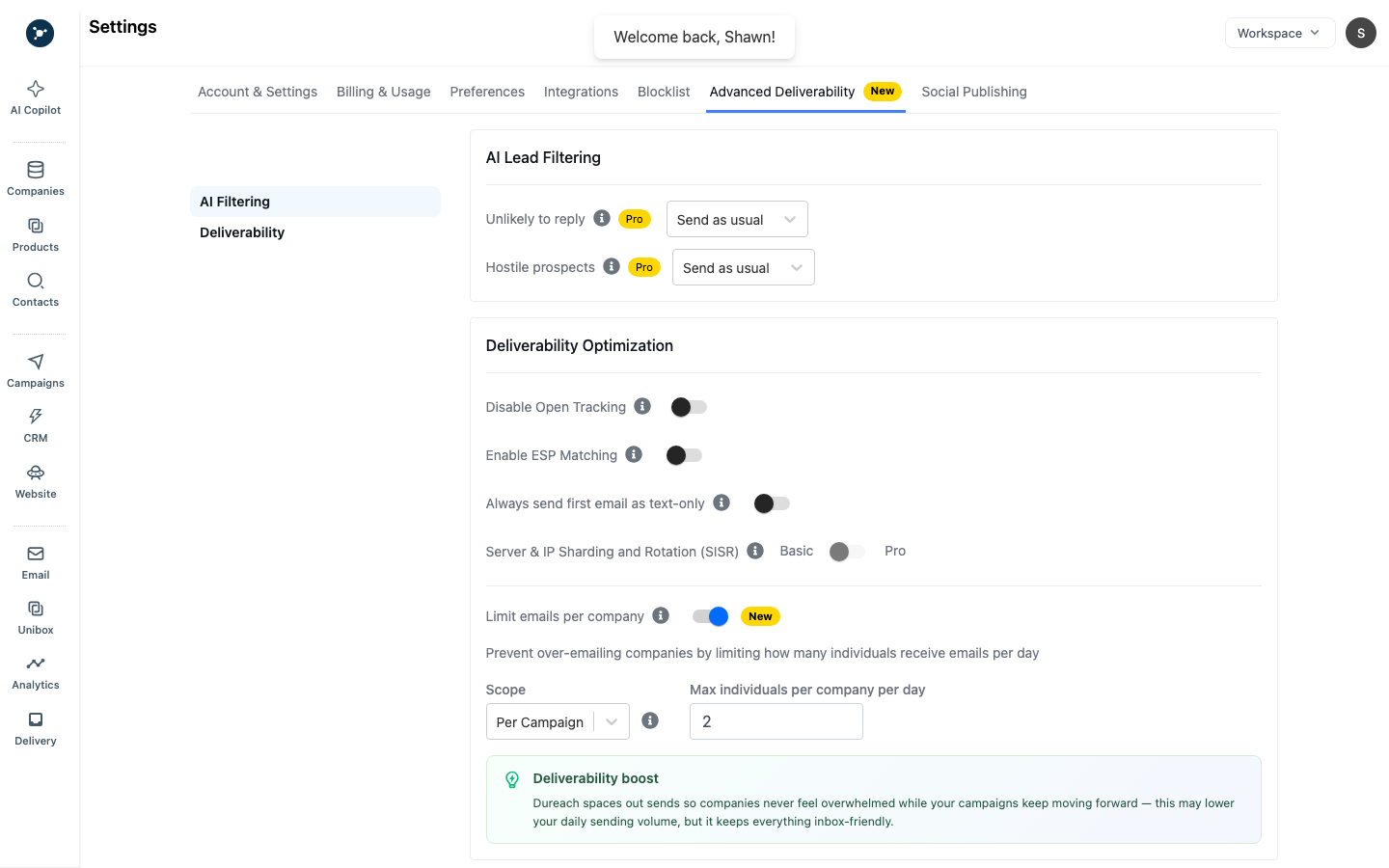Turn off Limit emails per company

tap(710, 616)
